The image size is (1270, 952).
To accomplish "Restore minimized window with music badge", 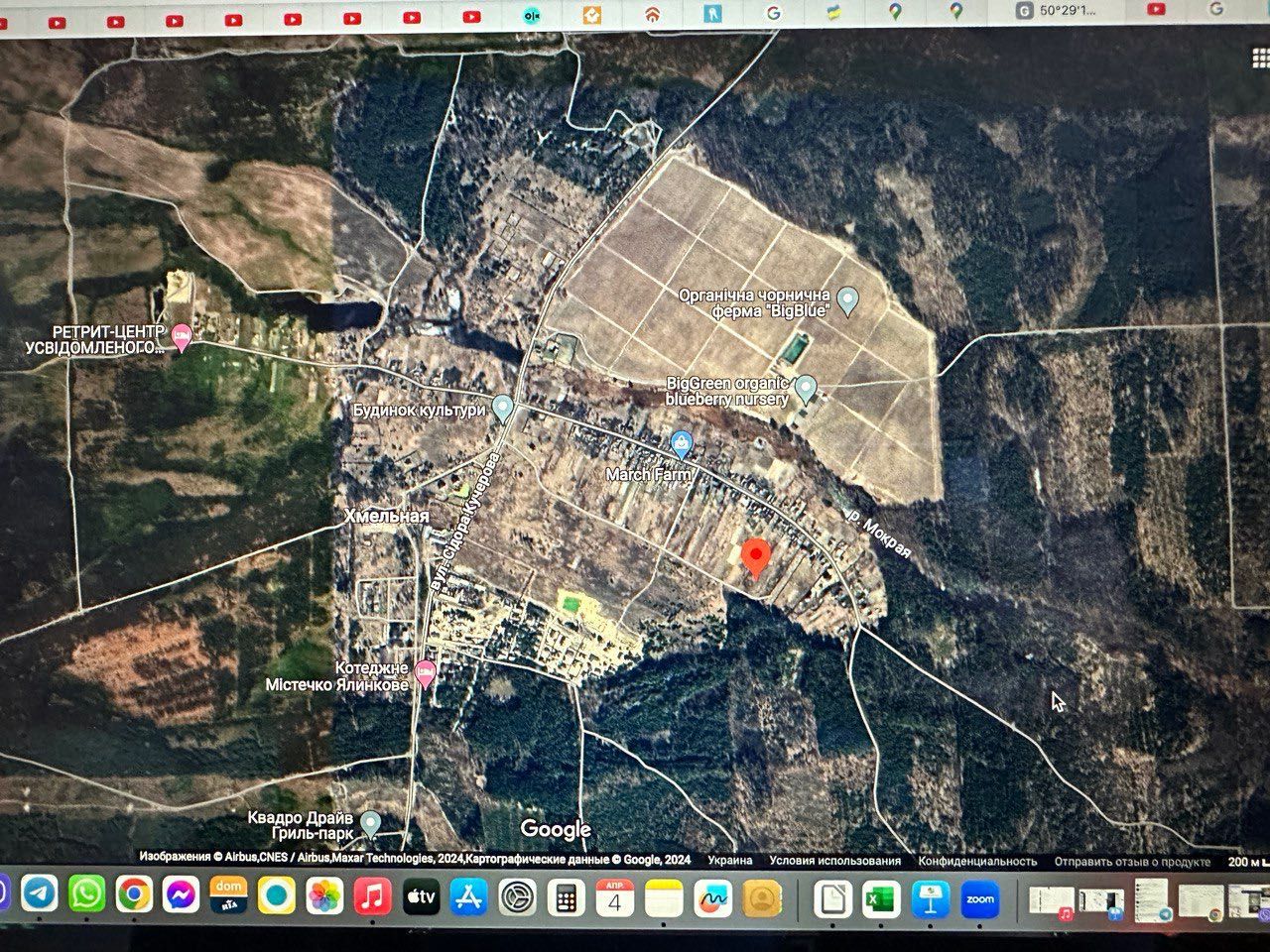I will click(1053, 901).
